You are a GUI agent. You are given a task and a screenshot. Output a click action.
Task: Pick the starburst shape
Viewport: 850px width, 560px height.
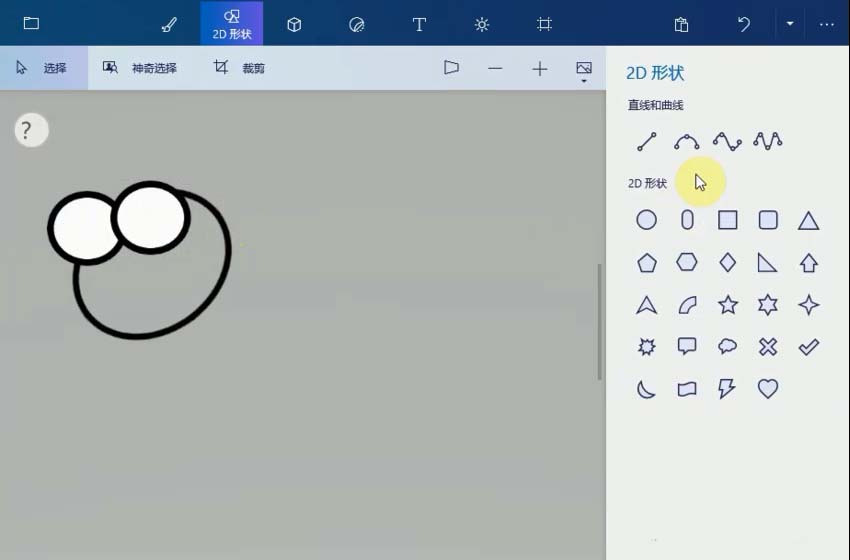point(646,346)
